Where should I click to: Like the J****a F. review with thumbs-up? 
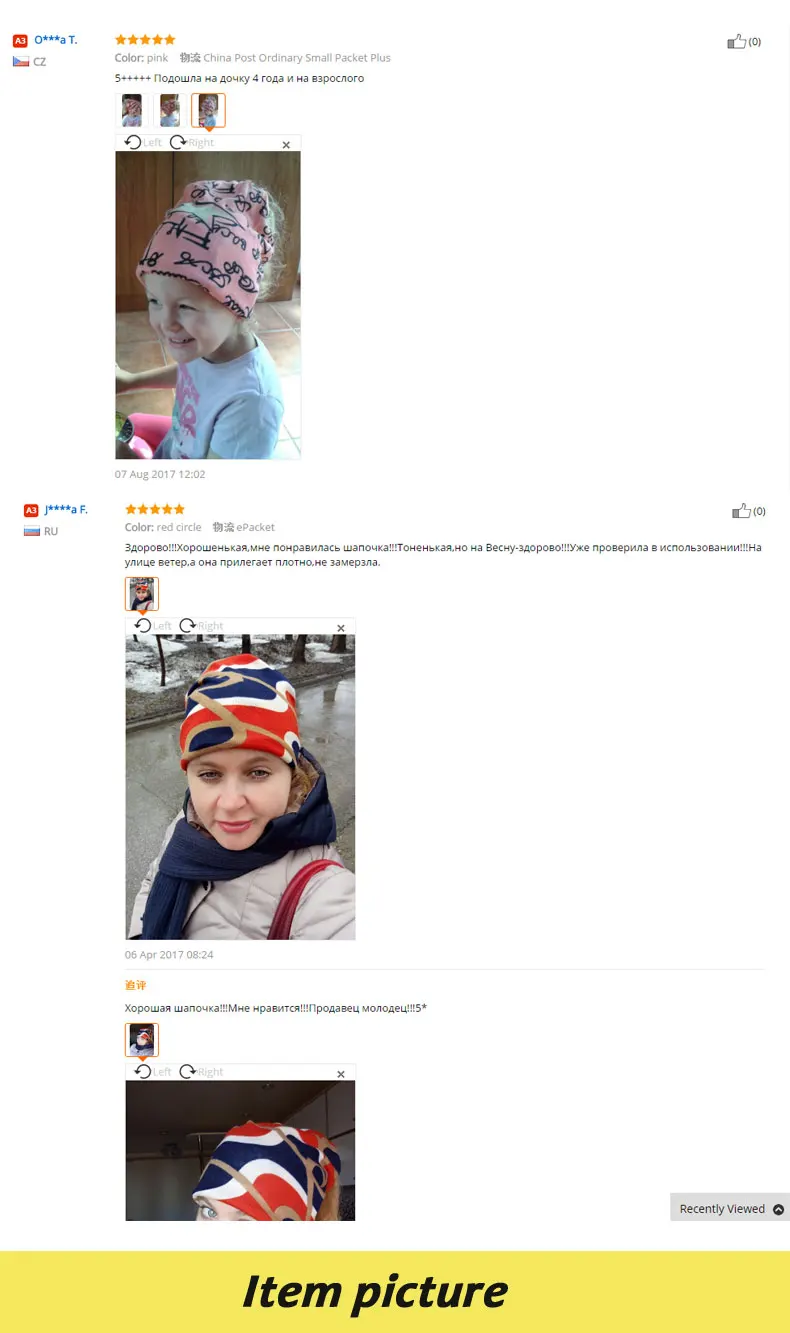coord(741,511)
